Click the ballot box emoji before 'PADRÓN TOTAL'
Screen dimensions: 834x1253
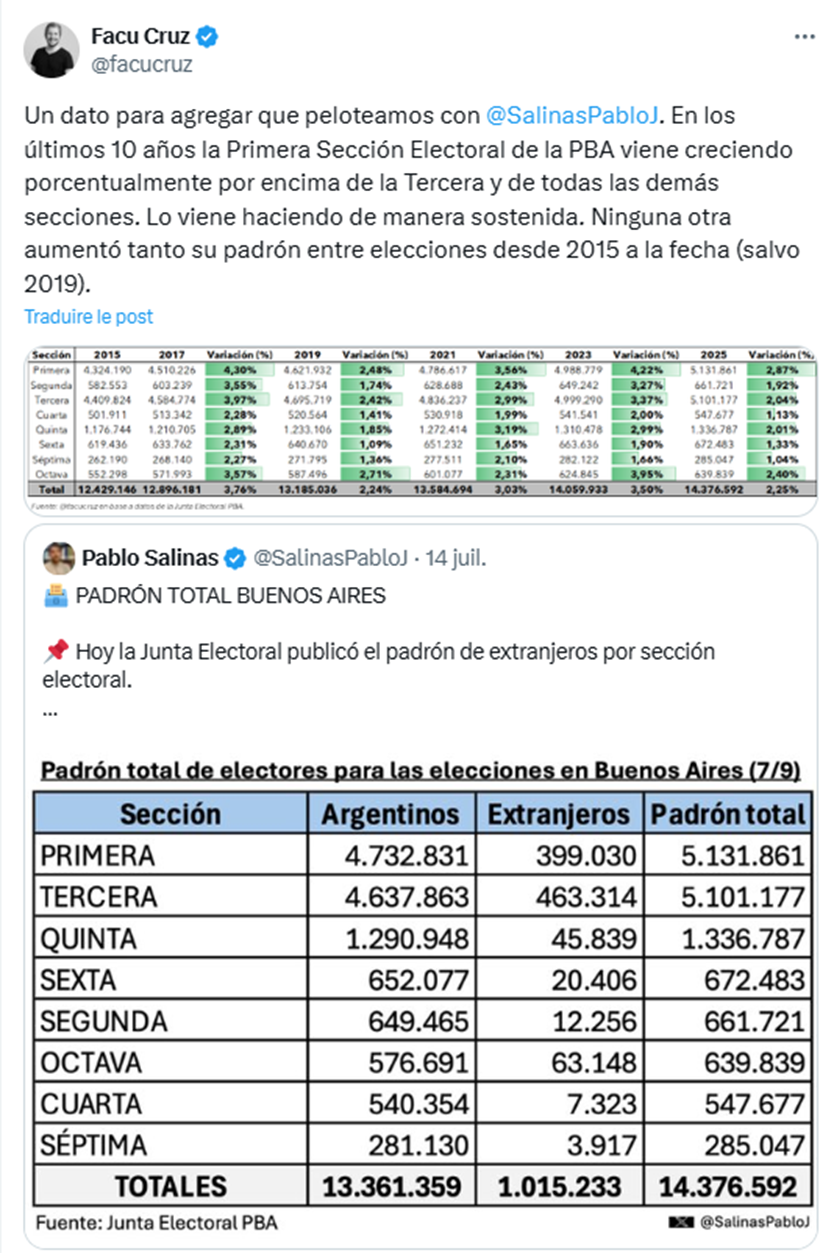pos(56,596)
